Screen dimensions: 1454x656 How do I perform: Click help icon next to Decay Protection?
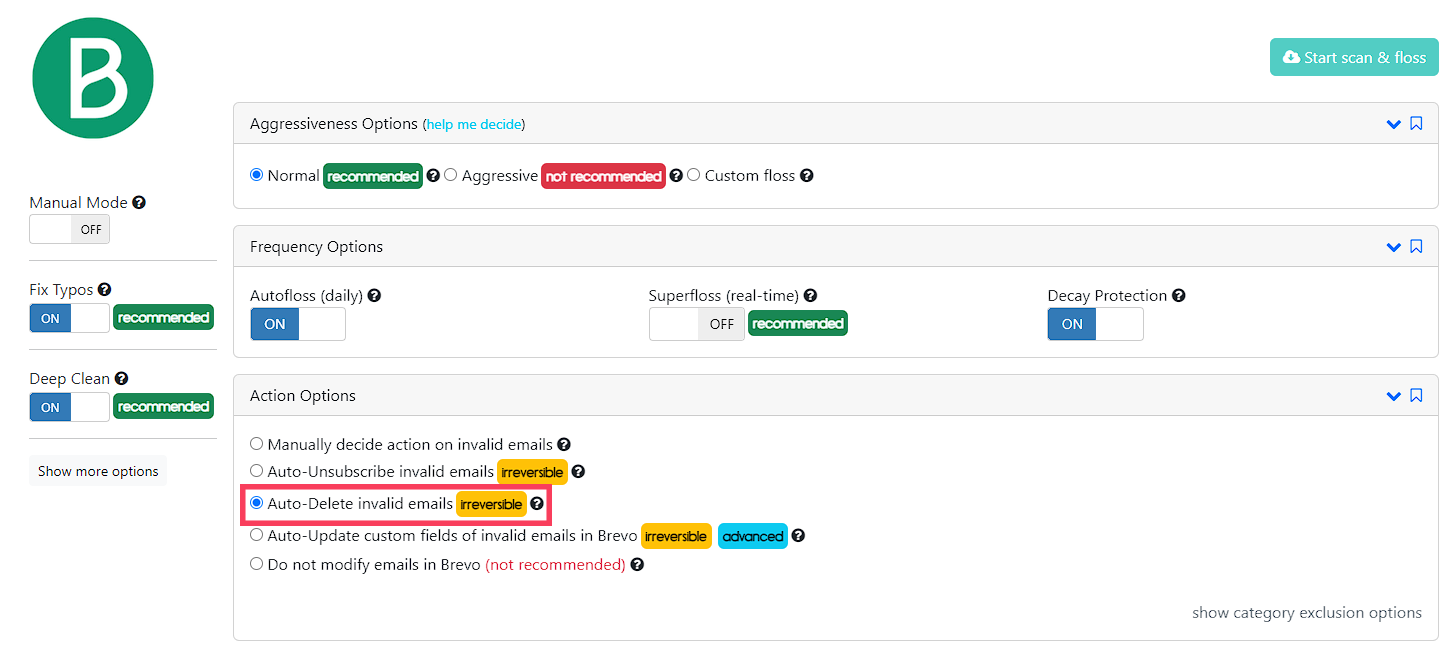[1178, 295]
